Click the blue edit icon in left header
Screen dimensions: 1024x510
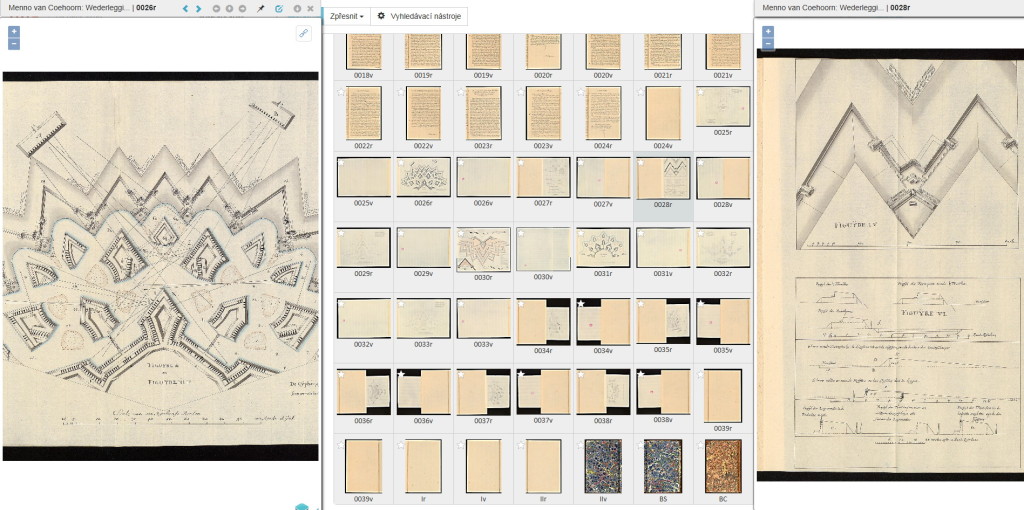[279, 8]
